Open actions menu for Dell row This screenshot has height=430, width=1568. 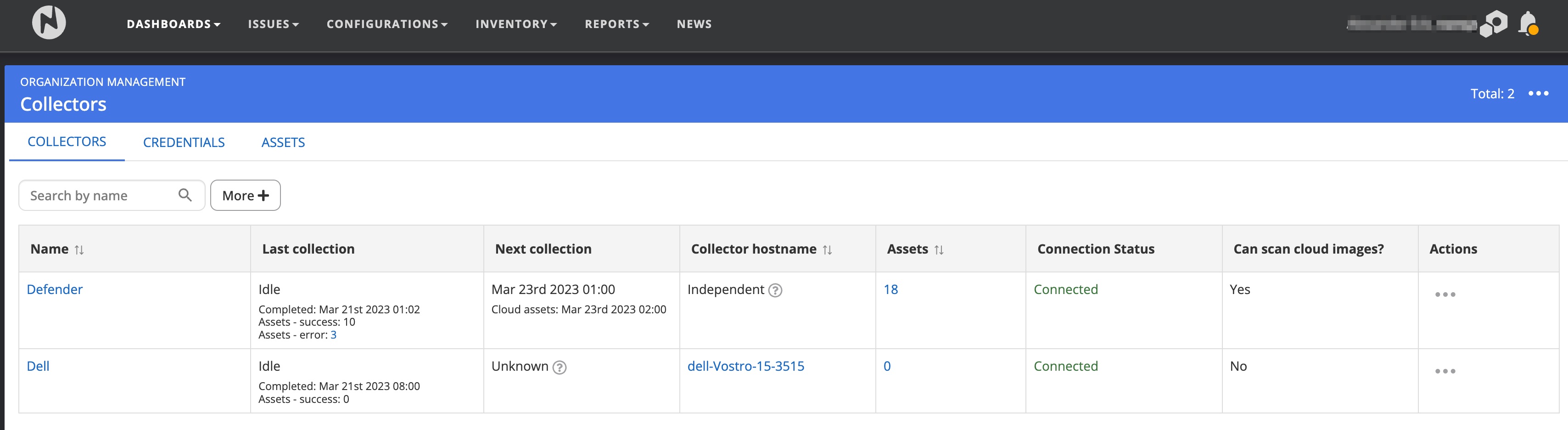pos(1445,372)
